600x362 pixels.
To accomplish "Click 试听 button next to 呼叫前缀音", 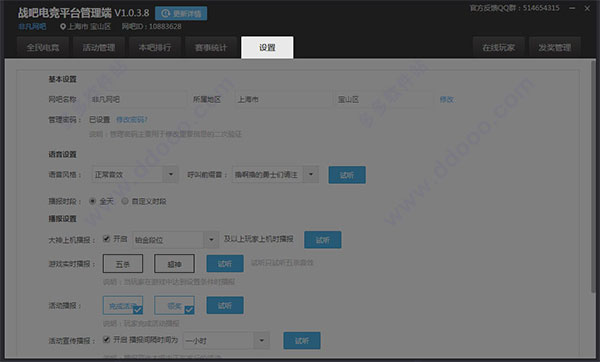I will pyautogui.click(x=347, y=175).
